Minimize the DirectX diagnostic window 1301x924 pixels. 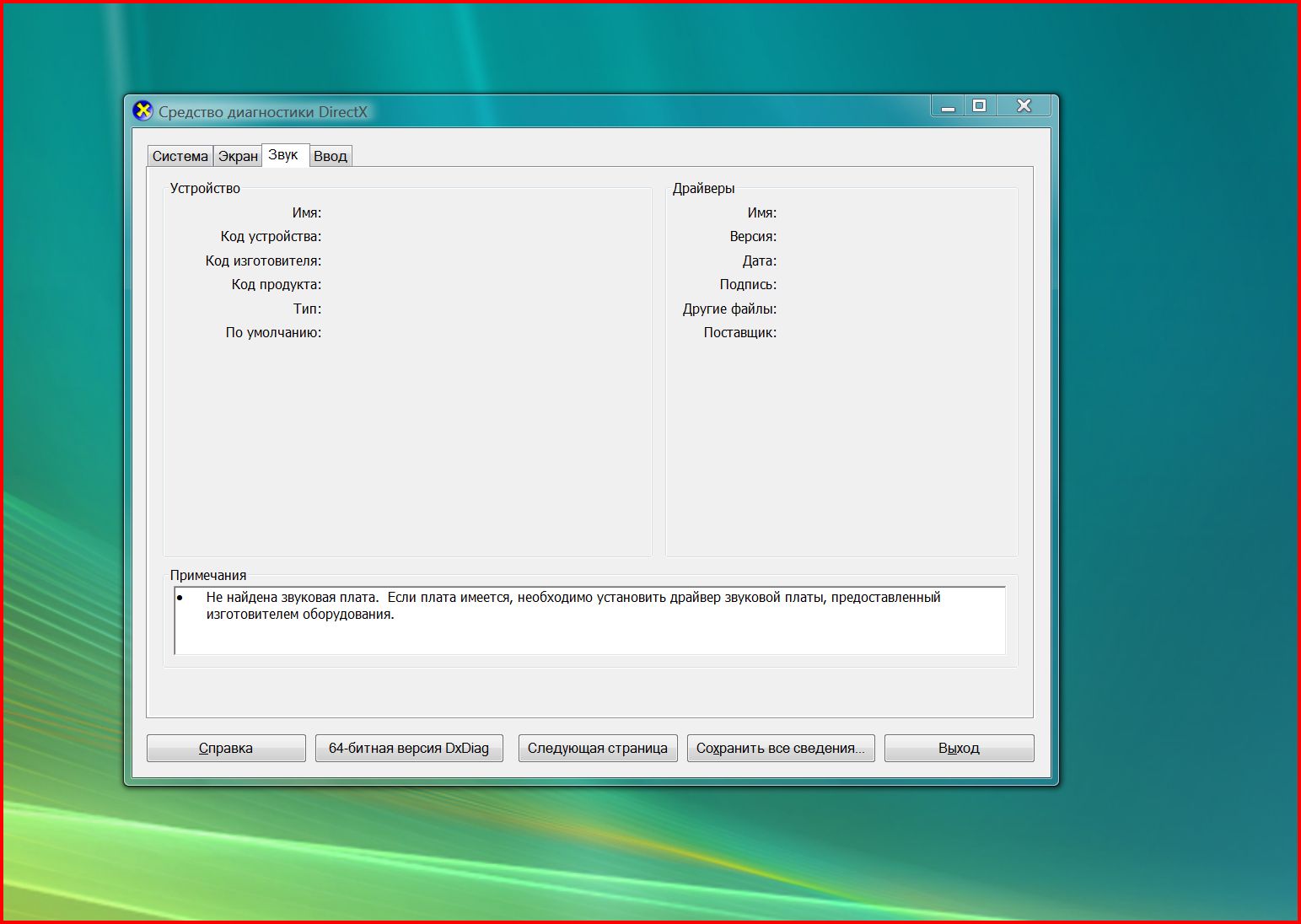[x=948, y=106]
